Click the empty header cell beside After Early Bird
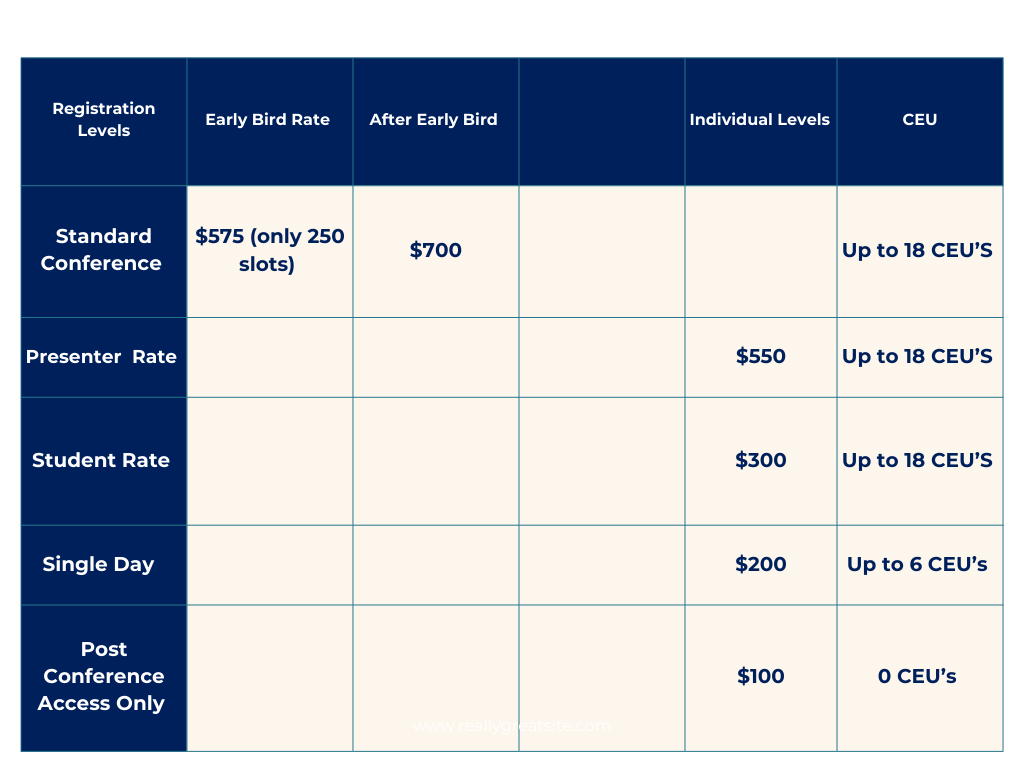 [x=601, y=121]
